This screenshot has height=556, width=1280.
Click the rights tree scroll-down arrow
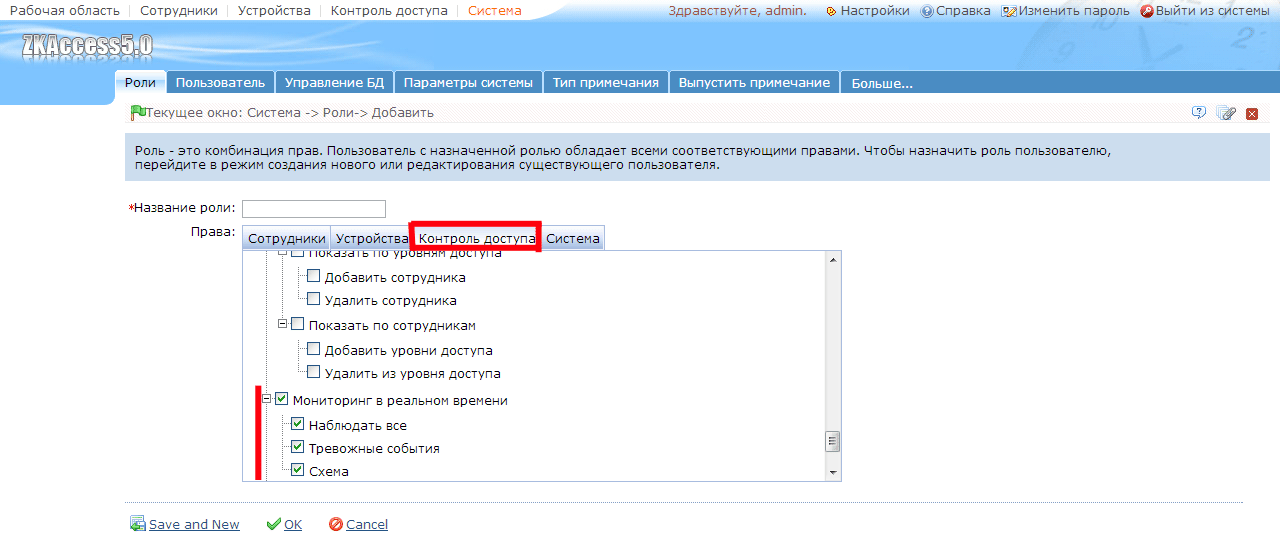832,472
